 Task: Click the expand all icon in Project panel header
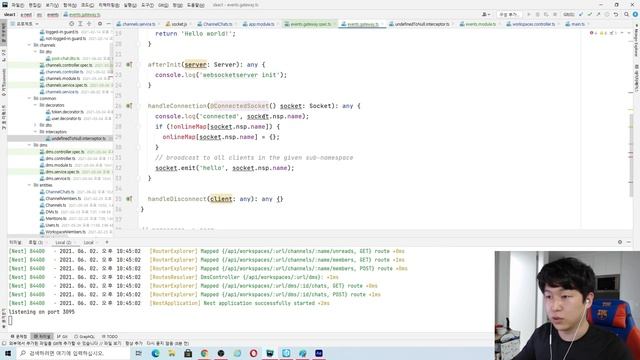pyautogui.click(x=80, y=24)
